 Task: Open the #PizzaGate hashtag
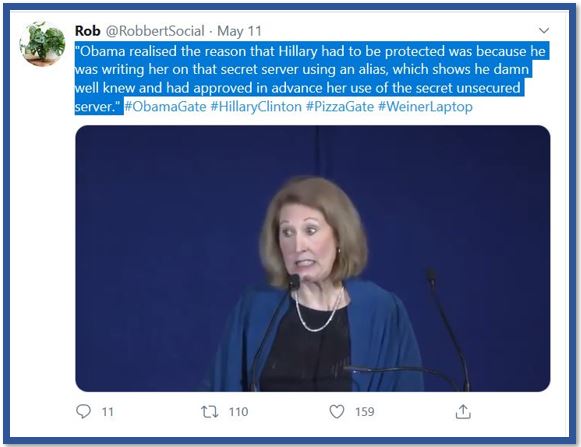coord(340,107)
